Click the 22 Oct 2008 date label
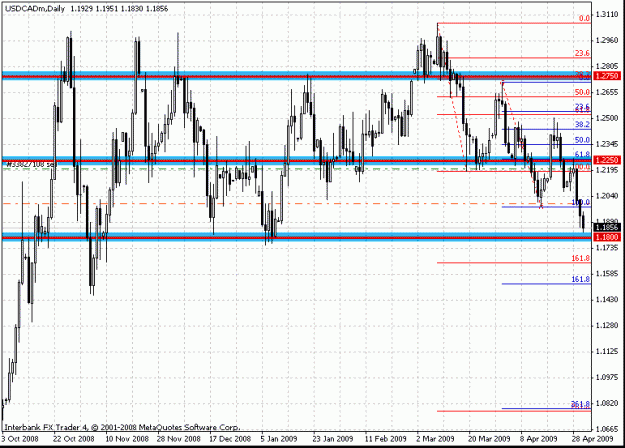The width and height of the screenshot is (625, 448). pos(74,439)
